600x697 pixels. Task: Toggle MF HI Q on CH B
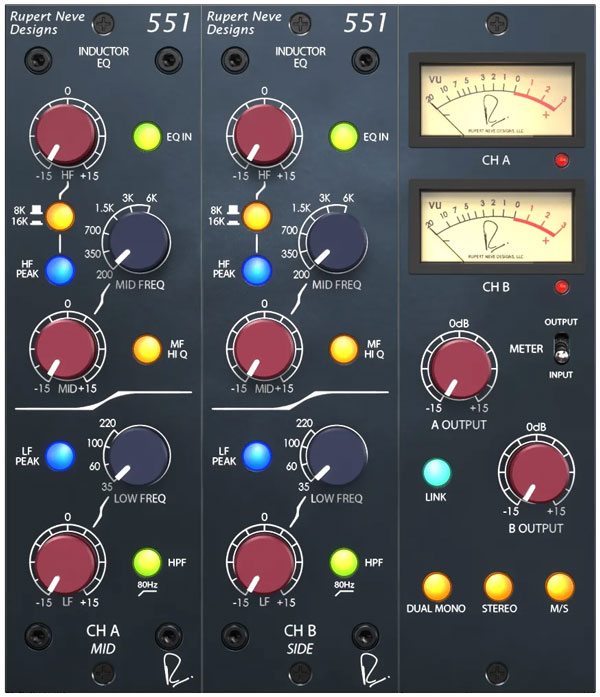344,349
